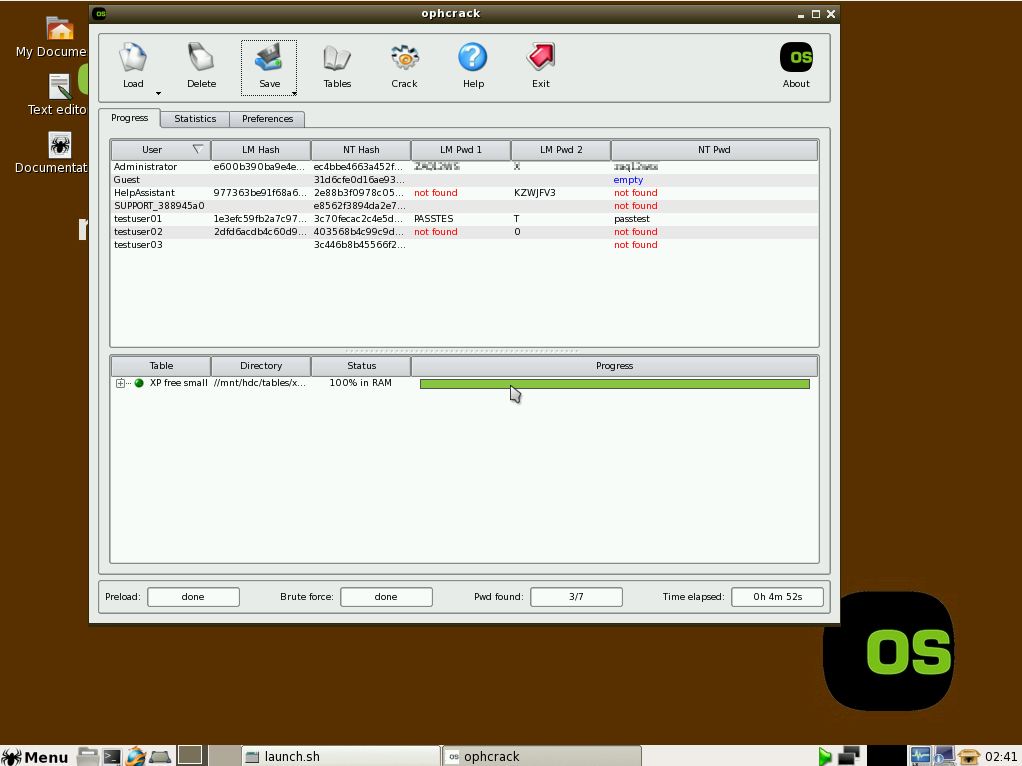The height and width of the screenshot is (766, 1022).
Task: Select the SUPPORT_388945a0 user row
Action: [464, 206]
